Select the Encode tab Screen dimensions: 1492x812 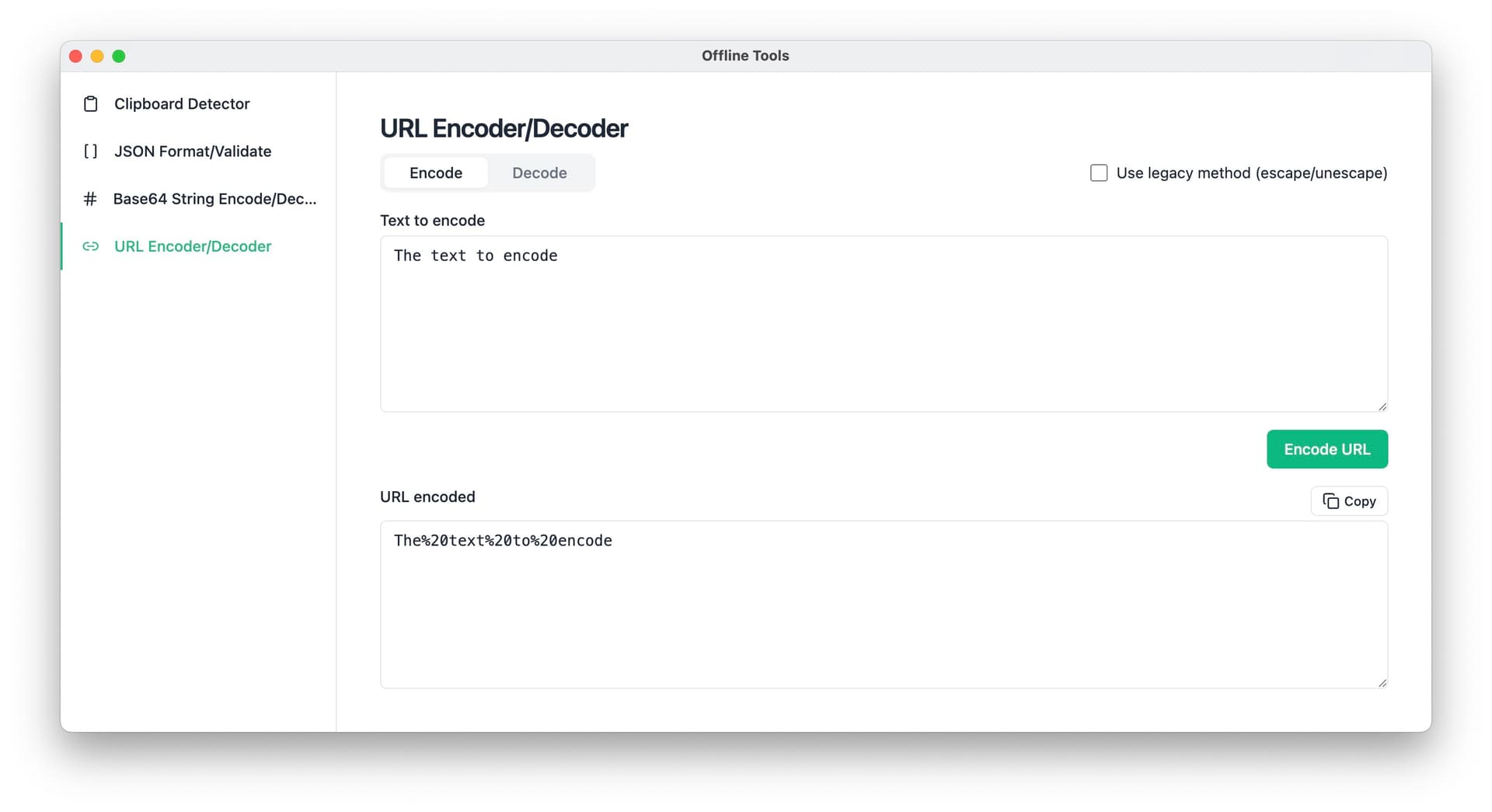[435, 173]
